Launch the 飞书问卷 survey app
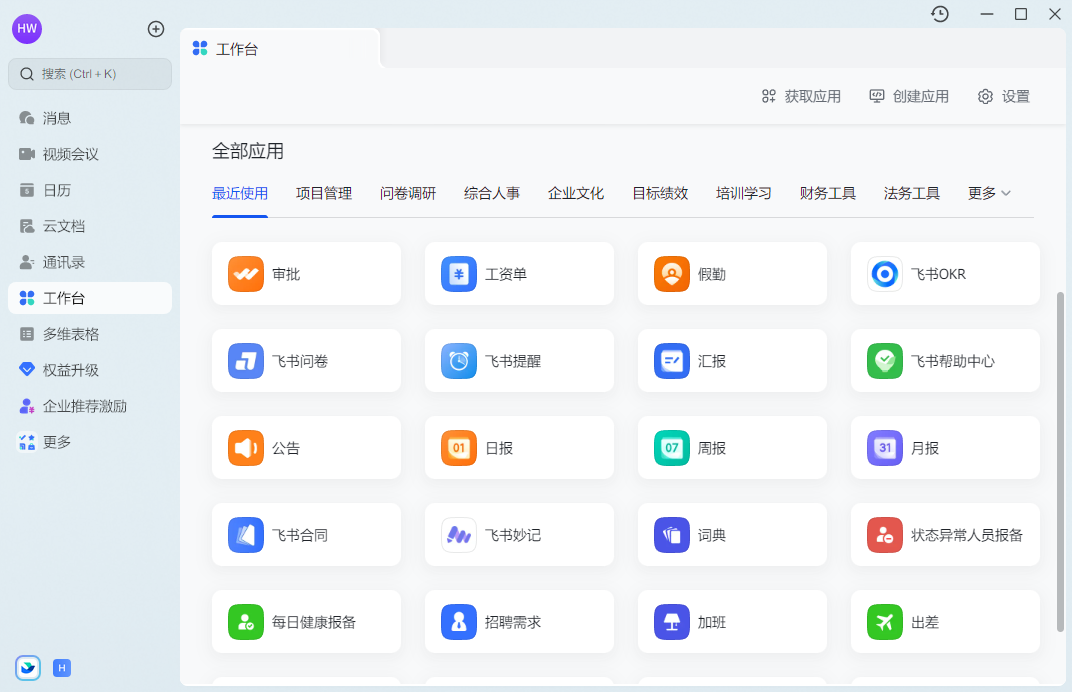 tap(306, 360)
